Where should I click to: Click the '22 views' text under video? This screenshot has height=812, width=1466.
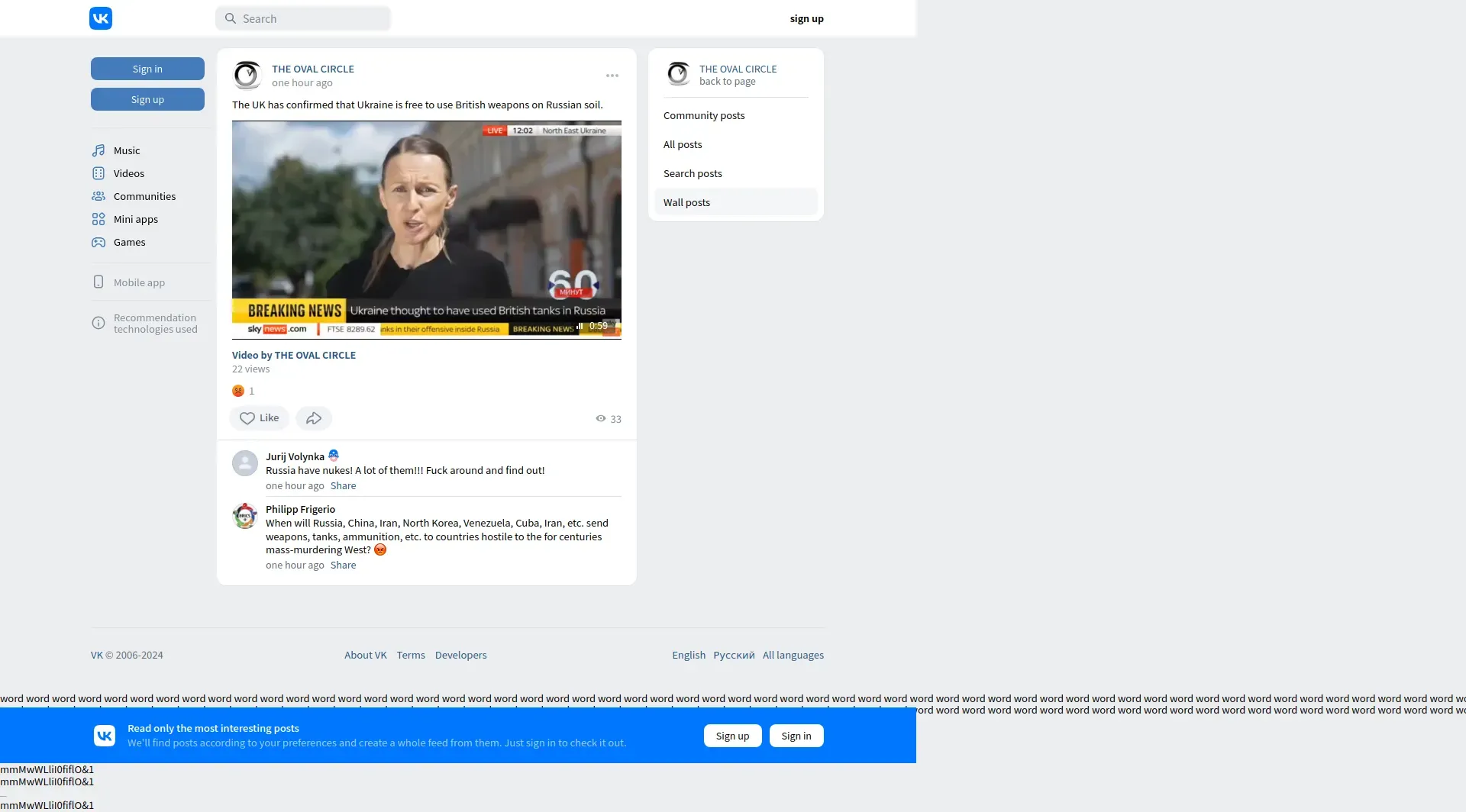251,369
